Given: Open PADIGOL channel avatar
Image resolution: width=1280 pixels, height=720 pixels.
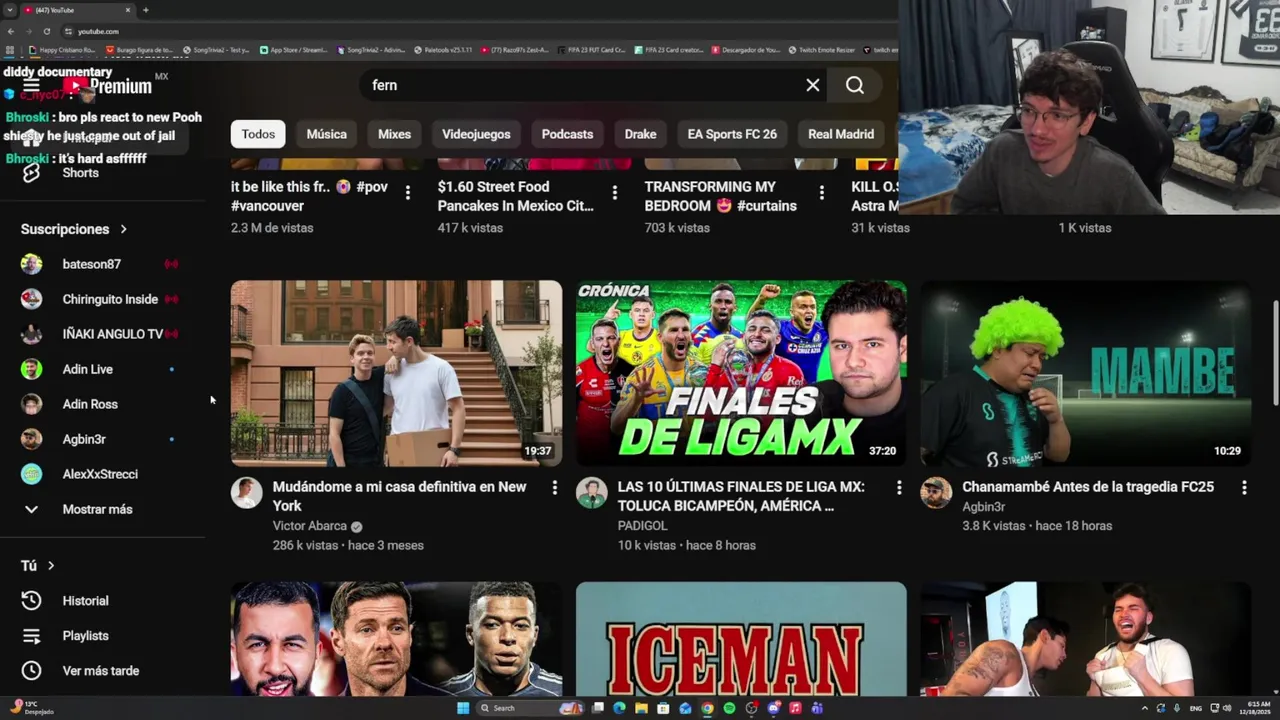Looking at the screenshot, I should coord(591,493).
